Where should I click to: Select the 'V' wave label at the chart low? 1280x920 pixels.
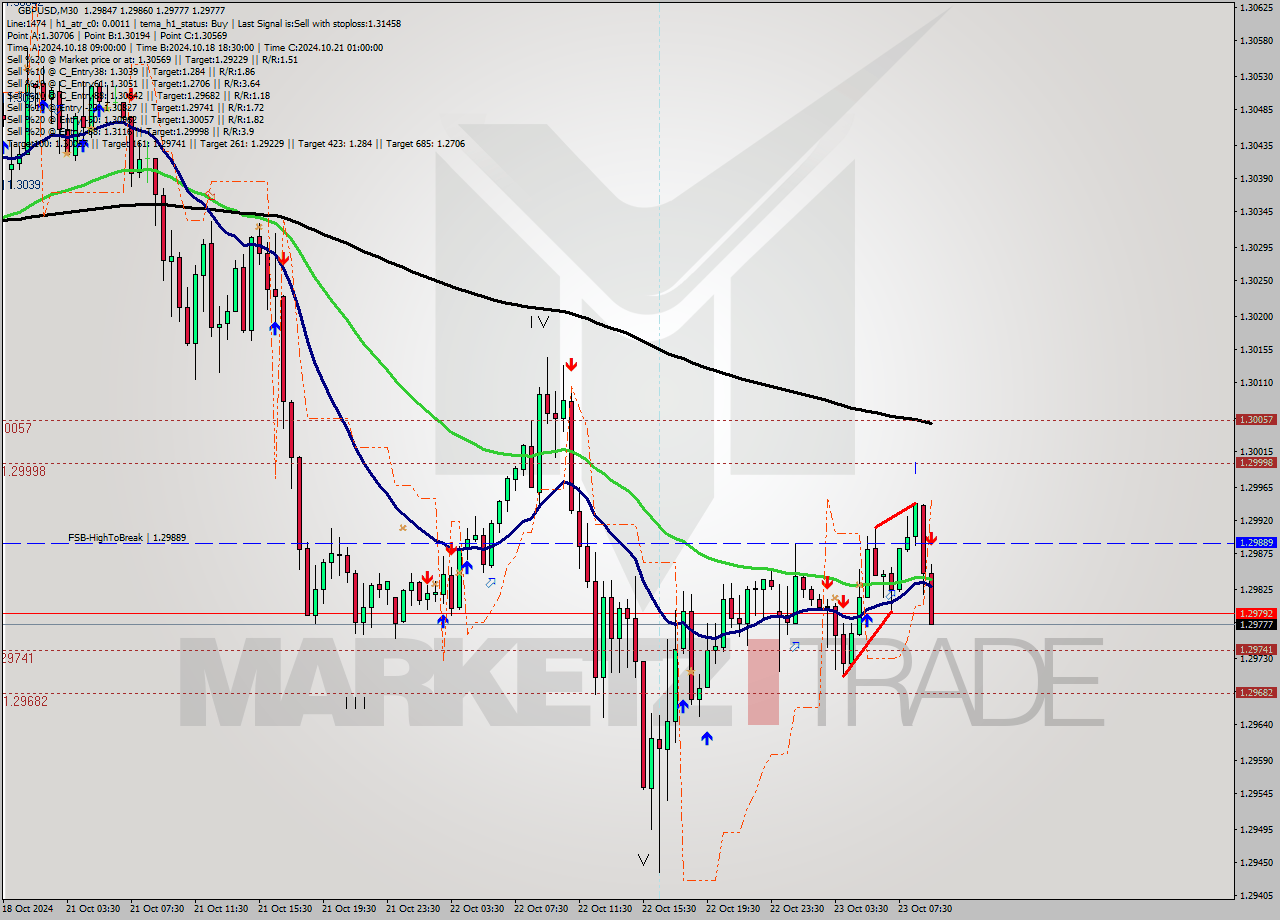pos(643,859)
